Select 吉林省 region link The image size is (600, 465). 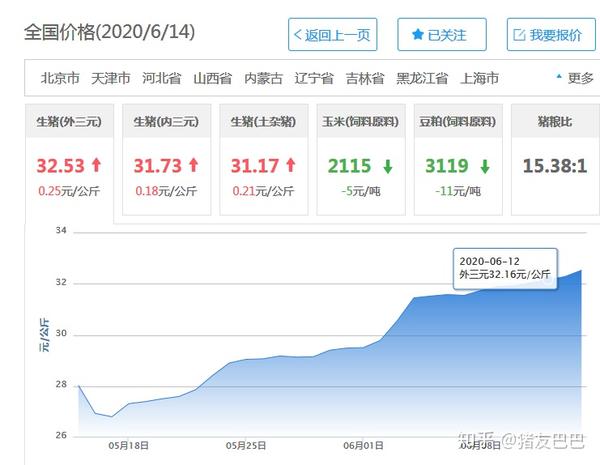365,78
